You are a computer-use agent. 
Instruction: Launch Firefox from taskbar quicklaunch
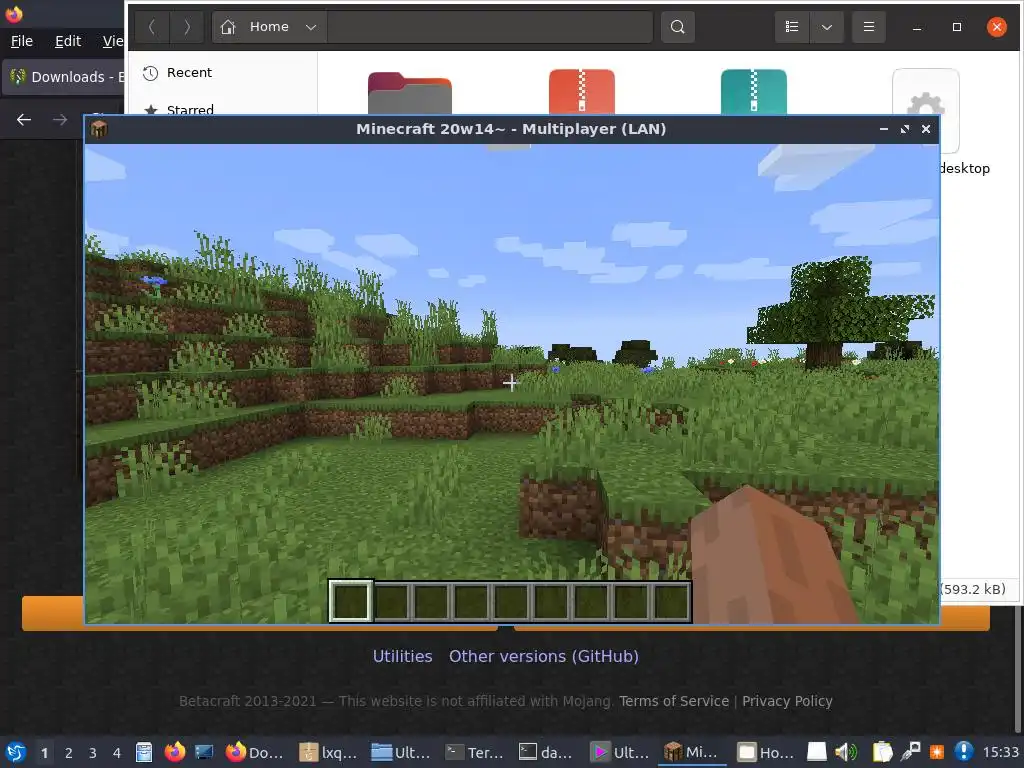point(174,752)
